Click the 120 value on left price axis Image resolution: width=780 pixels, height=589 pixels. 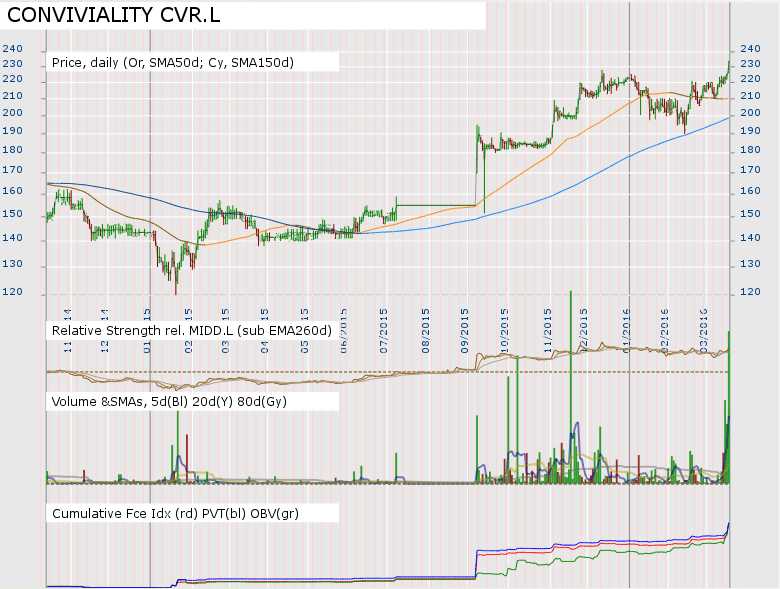pyautogui.click(x=12, y=292)
